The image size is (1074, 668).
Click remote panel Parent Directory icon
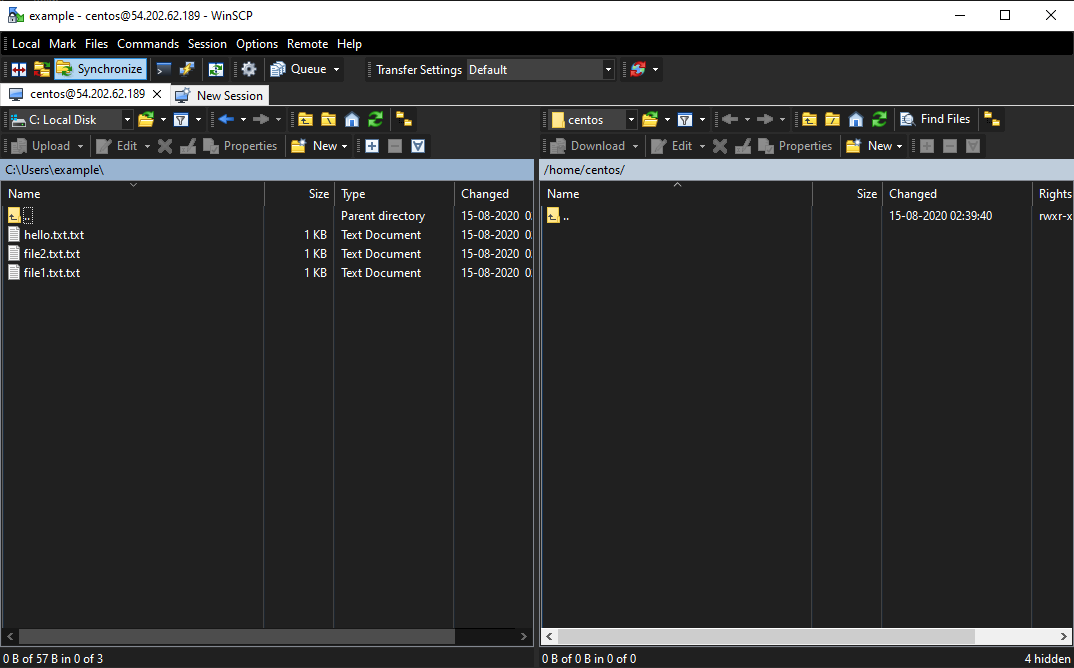(x=810, y=120)
